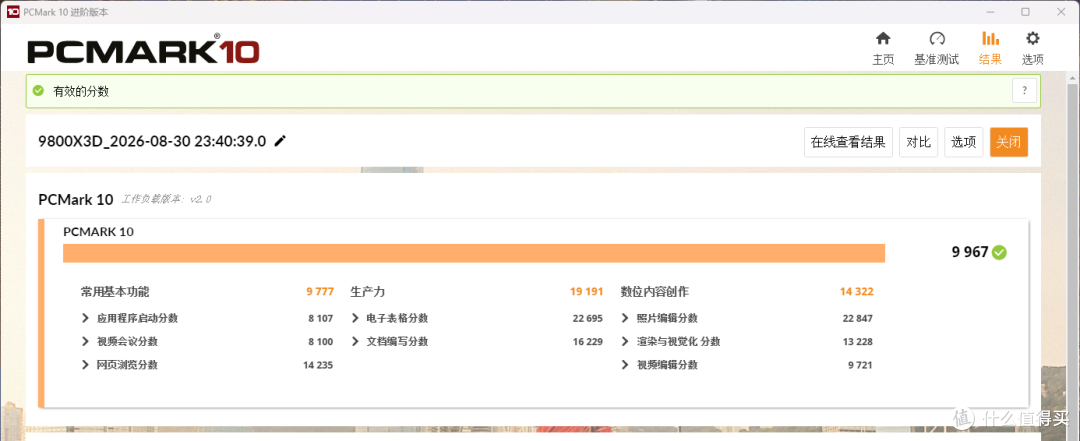Click the 生产力 heading
The width and height of the screenshot is (1080, 441).
(367, 292)
